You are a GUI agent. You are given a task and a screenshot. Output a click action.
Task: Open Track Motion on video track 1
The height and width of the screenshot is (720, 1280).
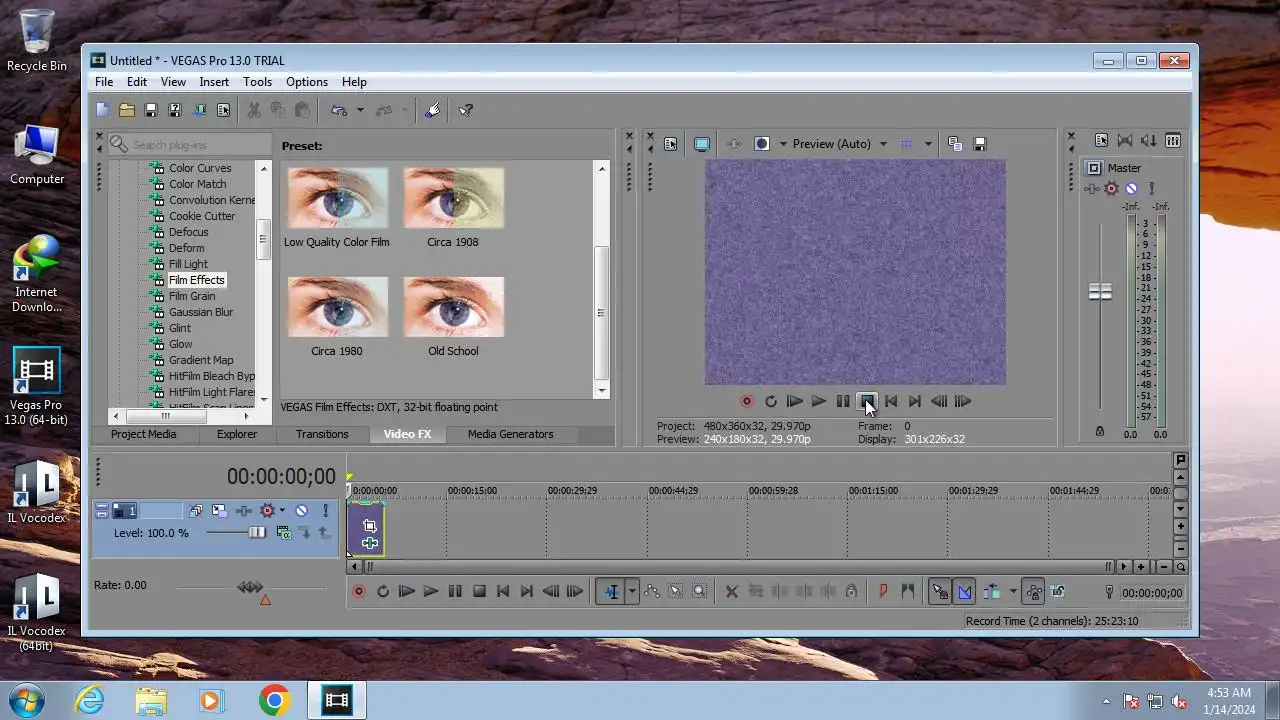[x=219, y=511]
